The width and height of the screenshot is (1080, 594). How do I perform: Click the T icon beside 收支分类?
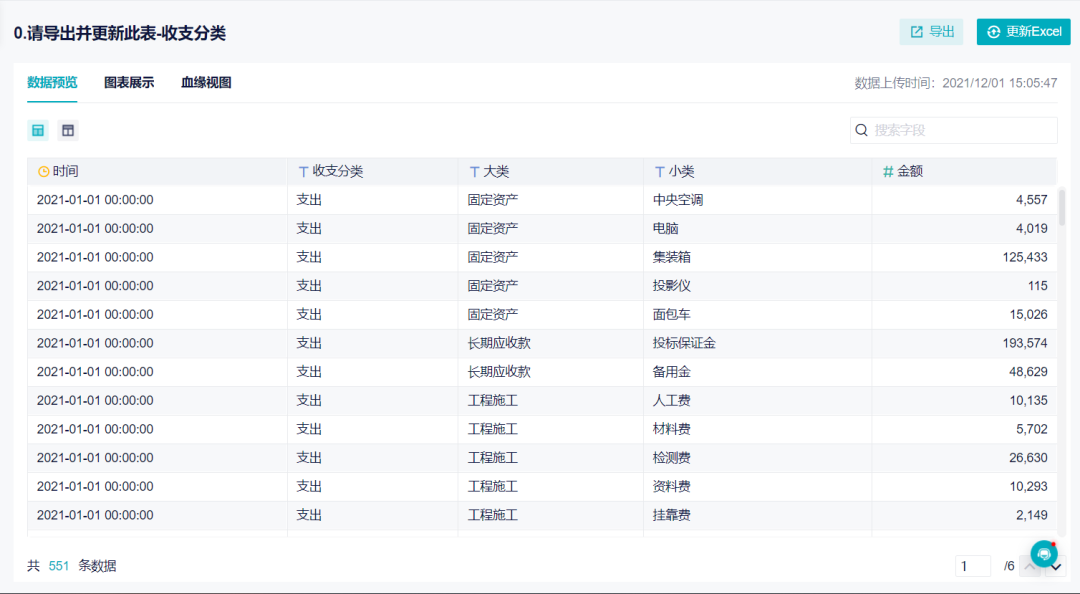303,172
